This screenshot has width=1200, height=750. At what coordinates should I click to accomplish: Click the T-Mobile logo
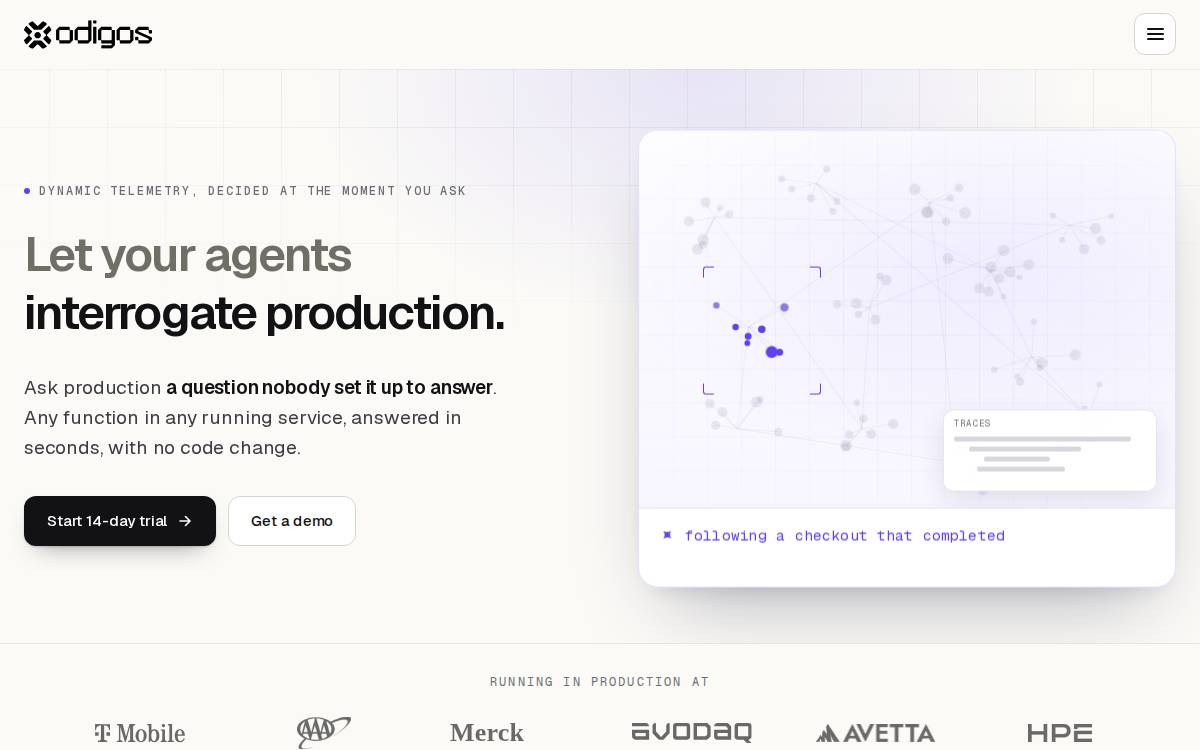[140, 733]
